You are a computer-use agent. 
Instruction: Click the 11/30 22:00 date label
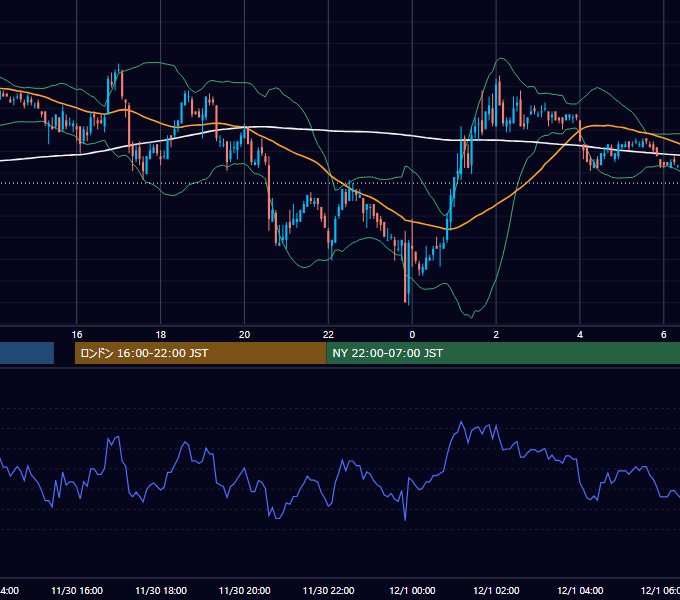[328, 590]
